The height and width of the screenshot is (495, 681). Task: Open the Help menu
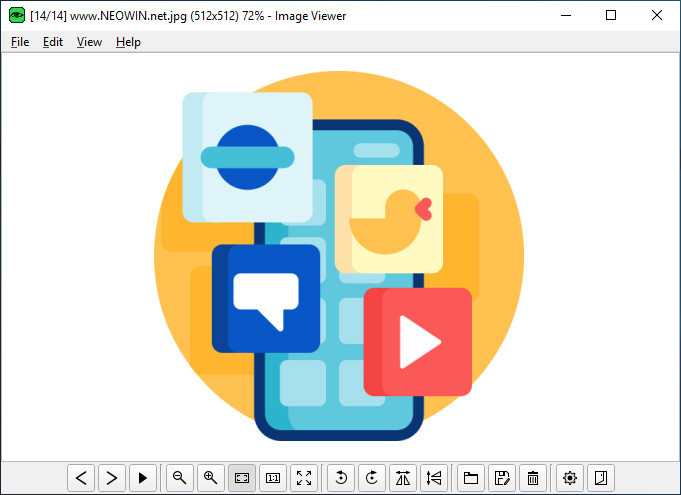tap(128, 42)
